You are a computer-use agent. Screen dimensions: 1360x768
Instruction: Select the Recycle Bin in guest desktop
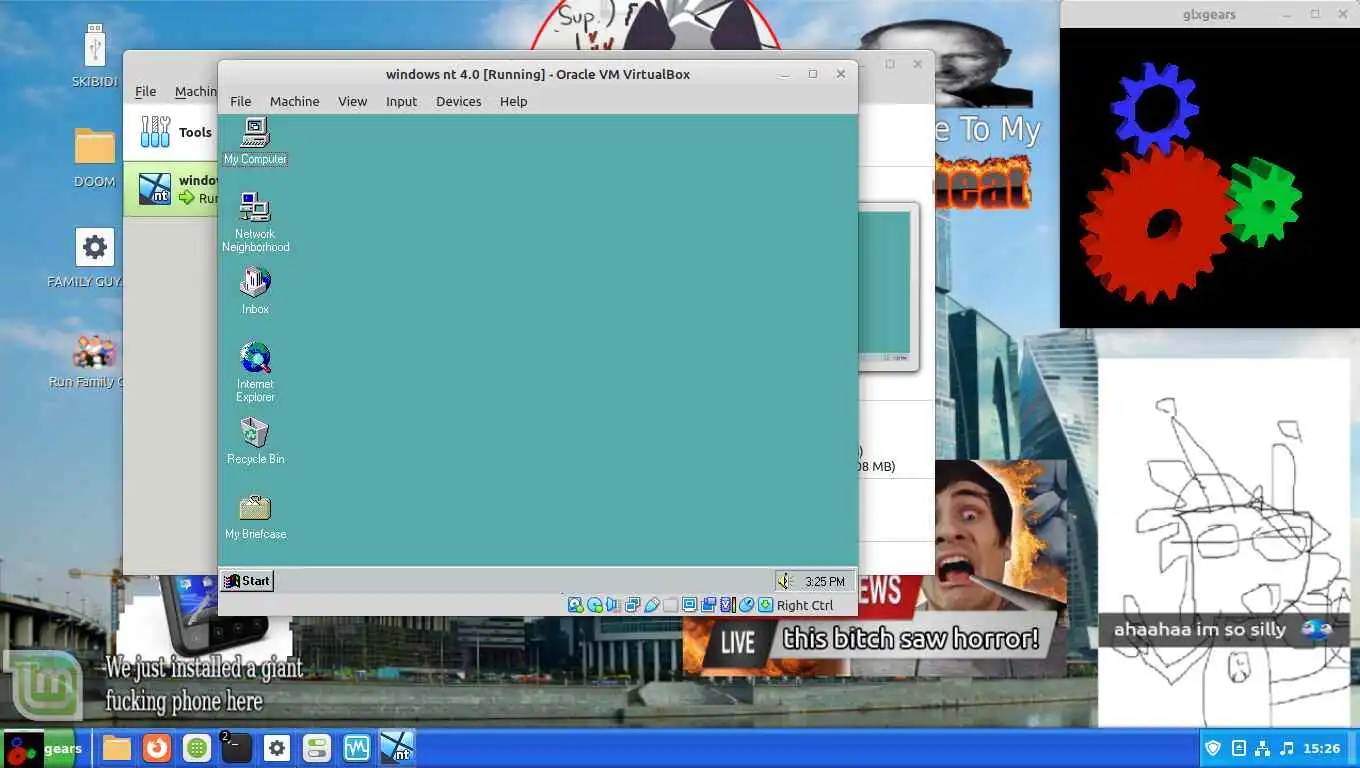255,441
